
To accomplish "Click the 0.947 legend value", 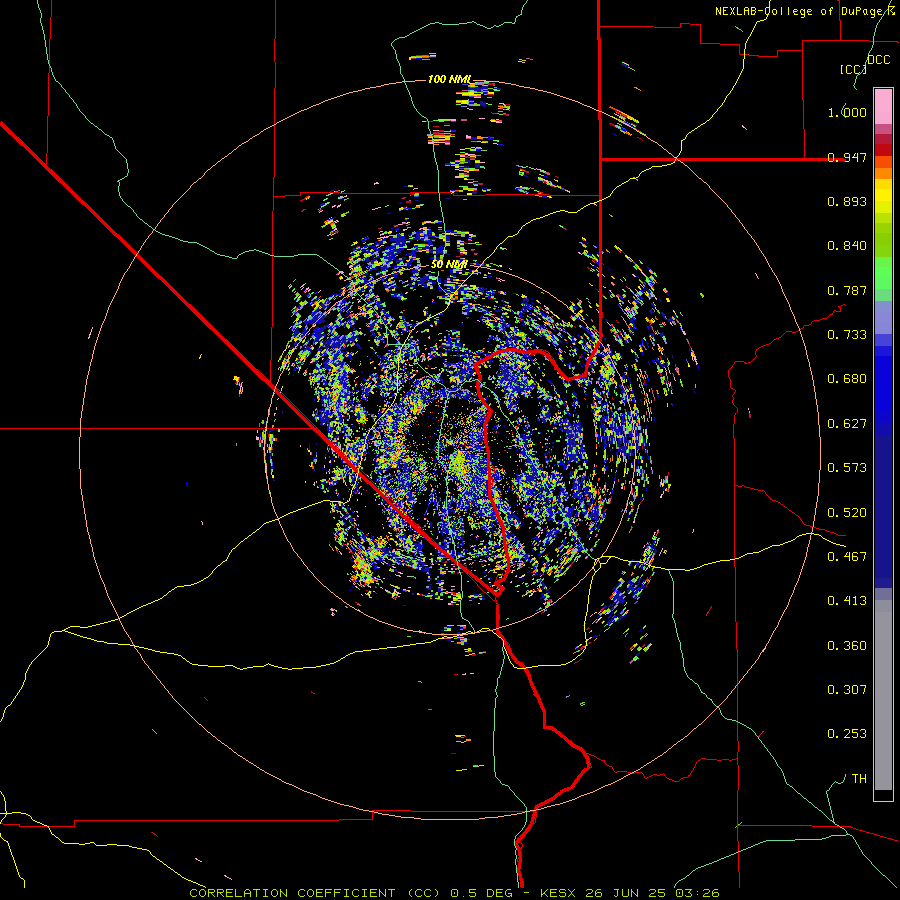I will pyautogui.click(x=847, y=157).
